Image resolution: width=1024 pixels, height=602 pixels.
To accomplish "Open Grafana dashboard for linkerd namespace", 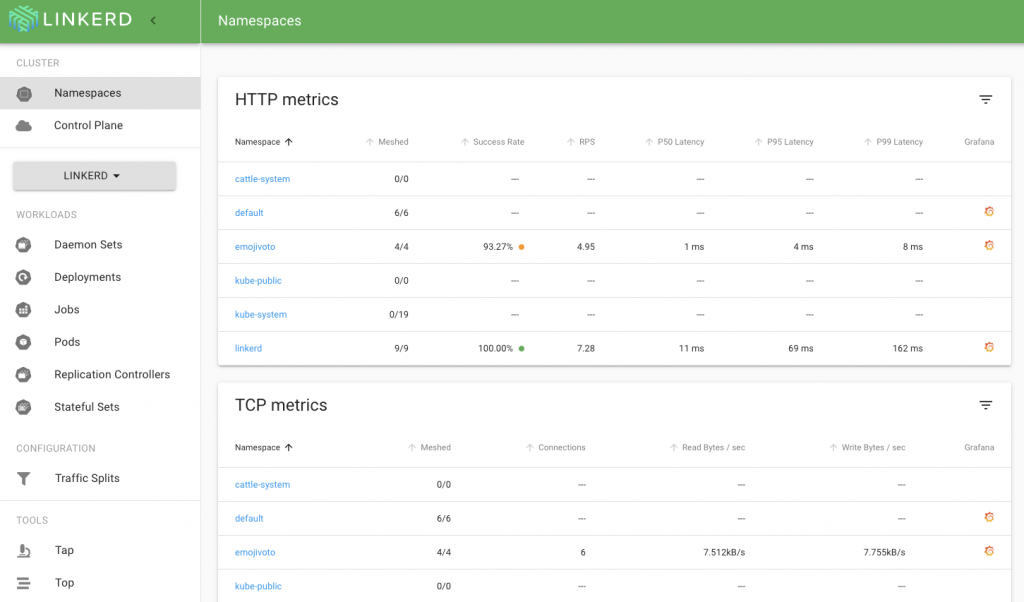I will click(x=989, y=348).
